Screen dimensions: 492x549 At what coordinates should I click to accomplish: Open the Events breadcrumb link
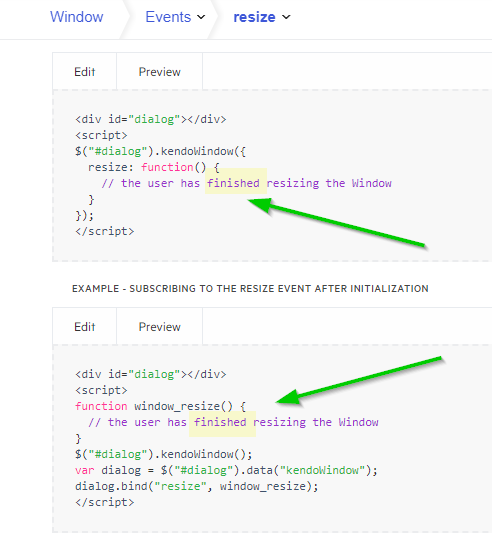[x=168, y=17]
